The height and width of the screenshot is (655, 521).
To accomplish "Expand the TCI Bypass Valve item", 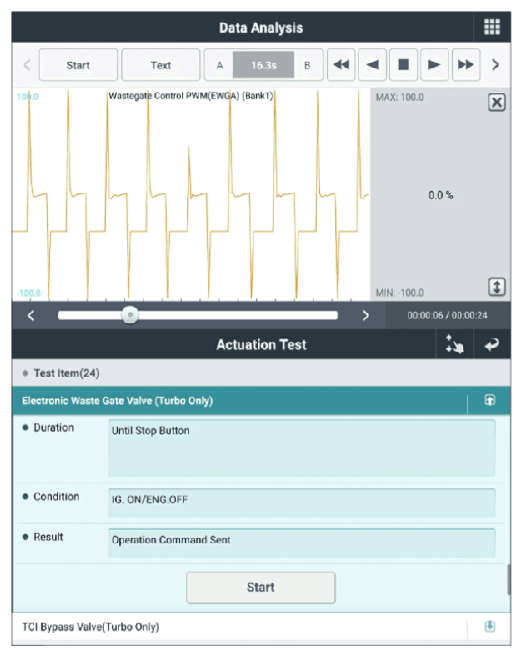I will point(490,626).
